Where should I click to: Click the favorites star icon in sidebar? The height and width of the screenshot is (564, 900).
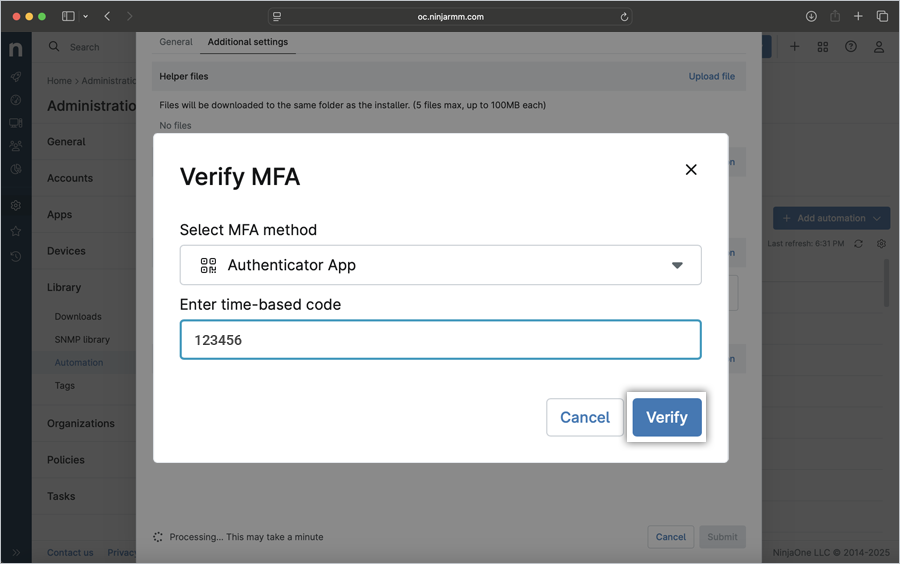pos(16,231)
